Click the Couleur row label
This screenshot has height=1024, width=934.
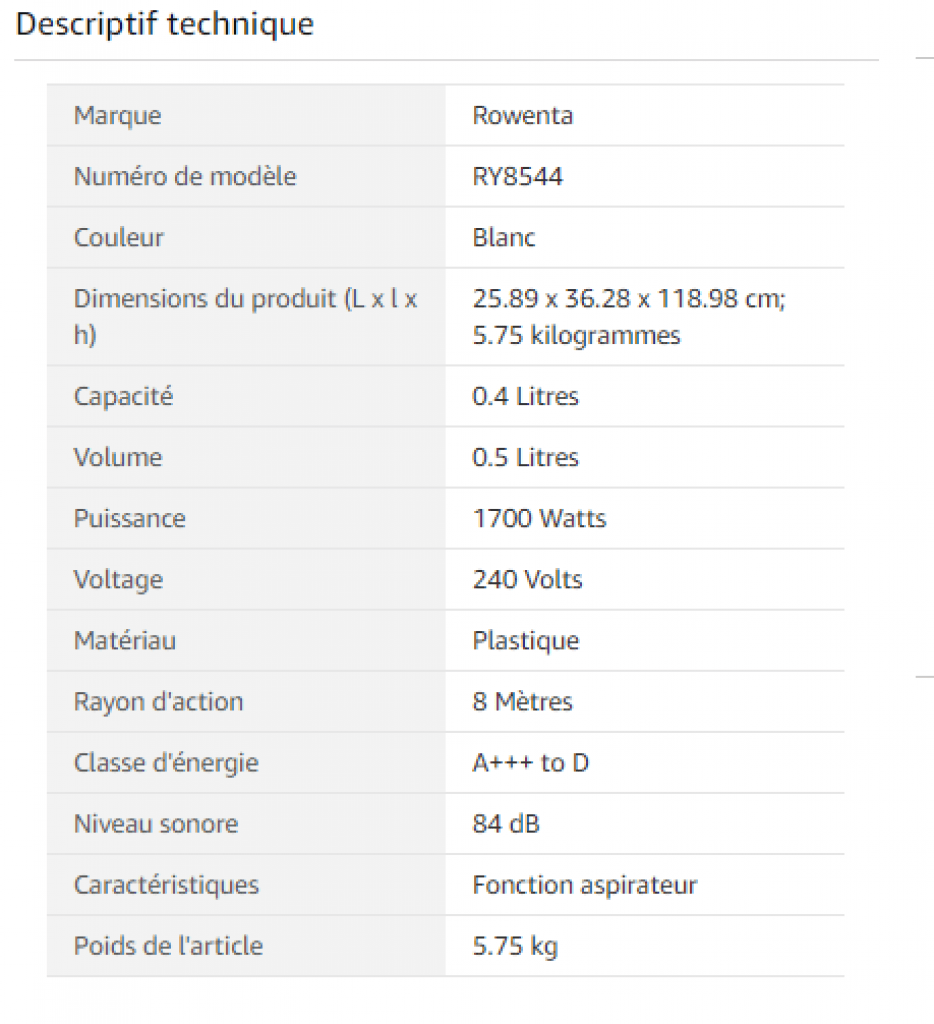[118, 237]
